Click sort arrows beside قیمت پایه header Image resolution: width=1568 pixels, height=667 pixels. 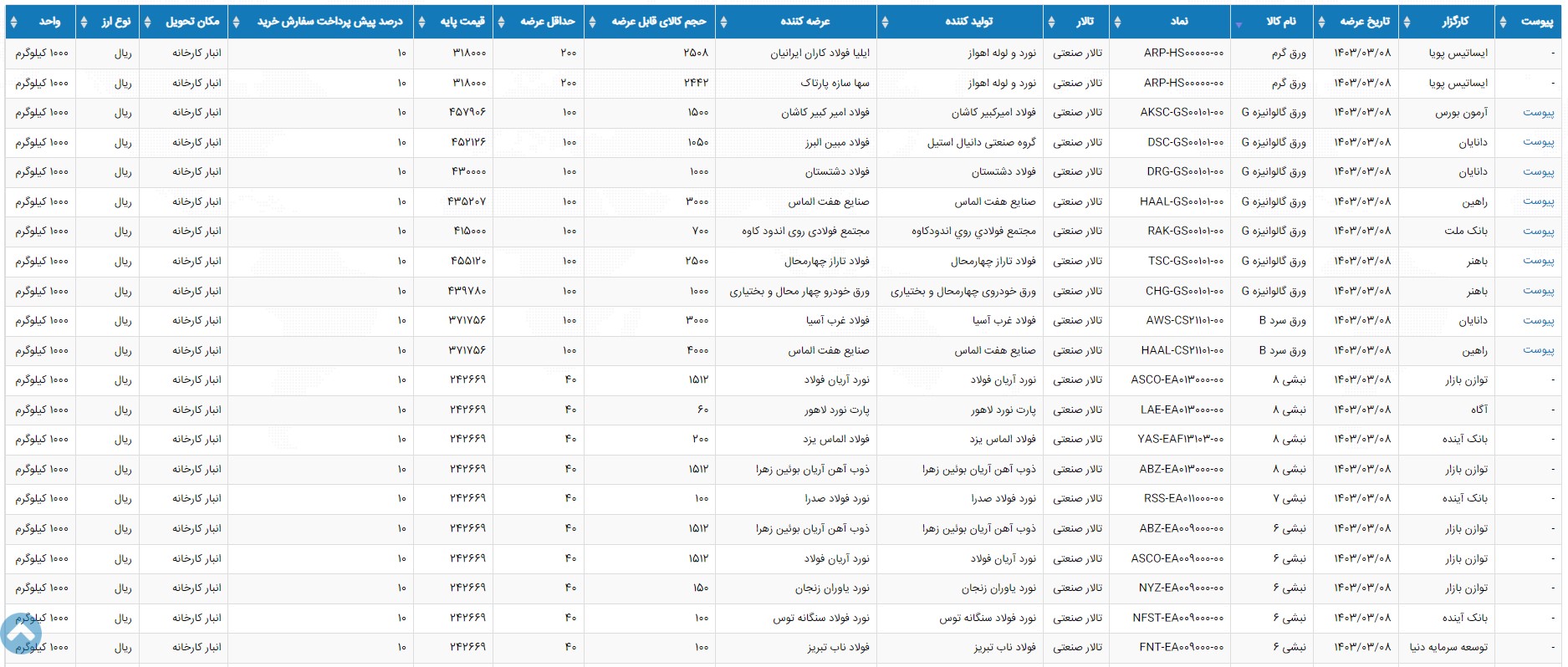pos(421,23)
